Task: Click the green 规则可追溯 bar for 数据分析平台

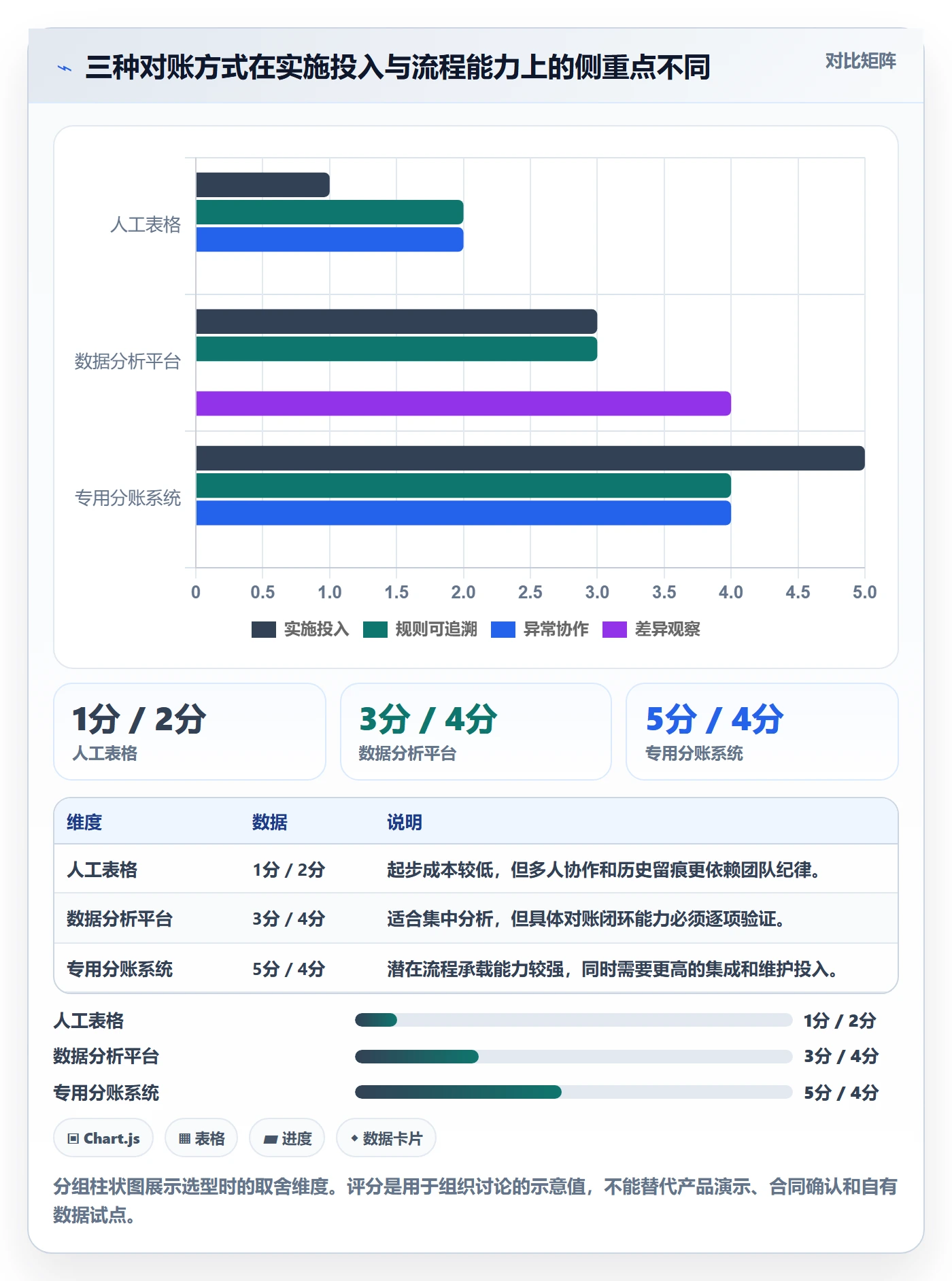Action: click(x=396, y=349)
